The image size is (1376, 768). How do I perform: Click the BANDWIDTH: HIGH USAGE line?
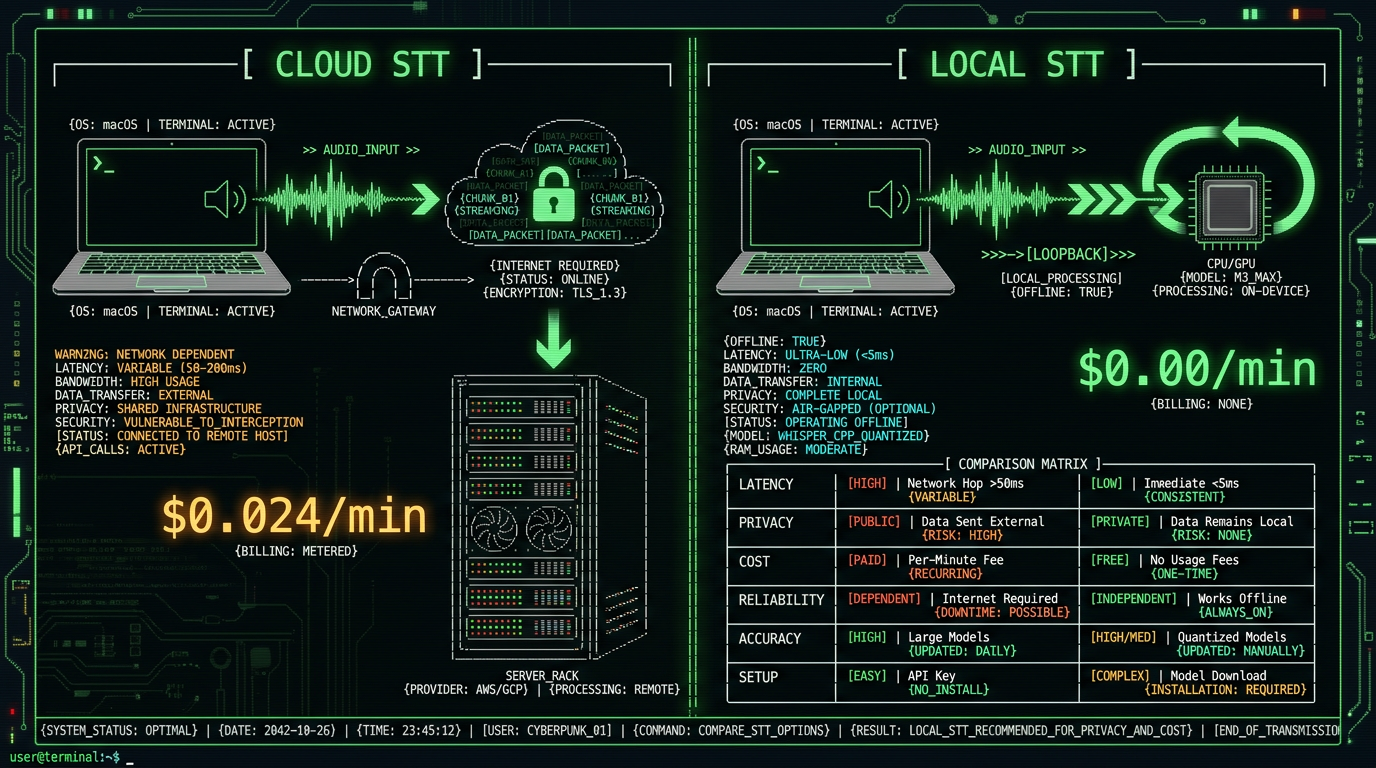(127, 381)
